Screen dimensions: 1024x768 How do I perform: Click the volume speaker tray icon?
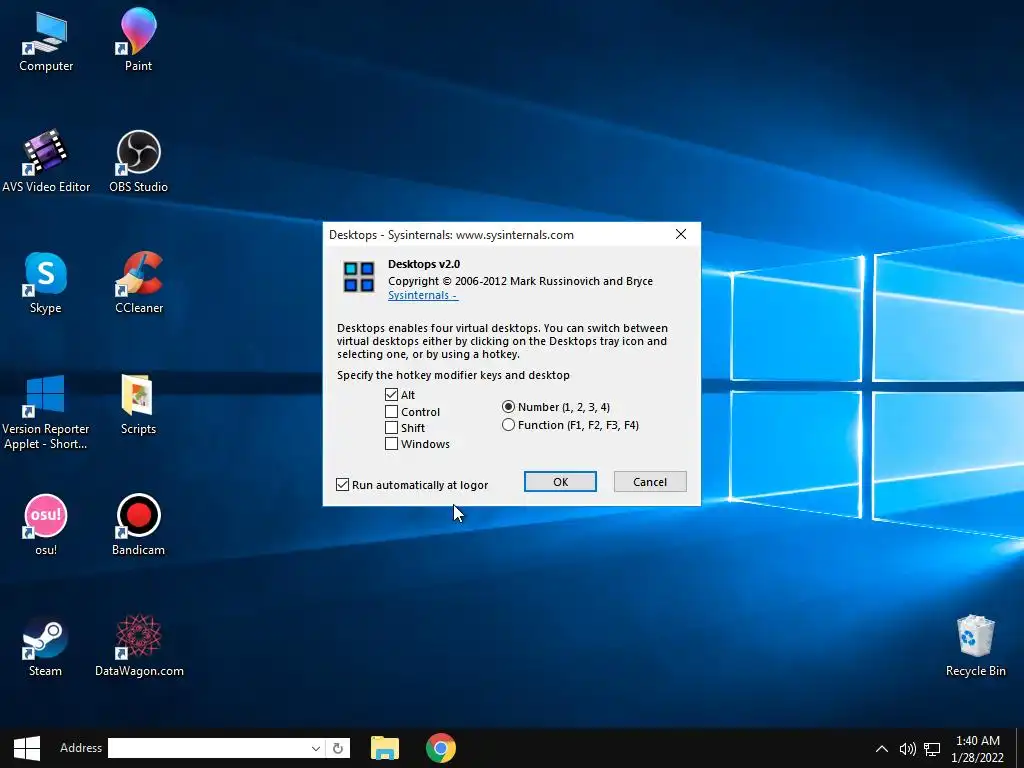pos(907,749)
